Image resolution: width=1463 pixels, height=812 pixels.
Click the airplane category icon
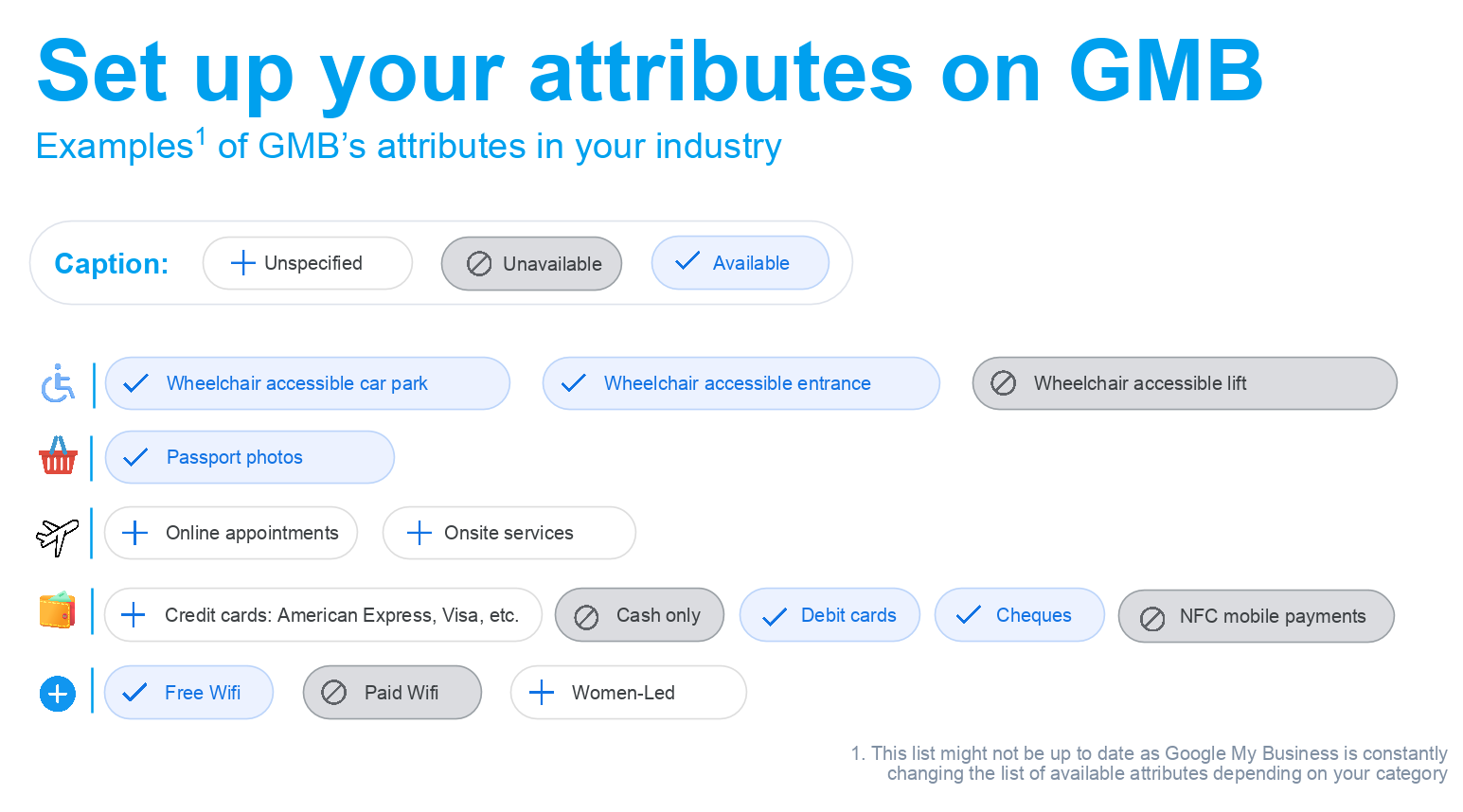pos(57,536)
